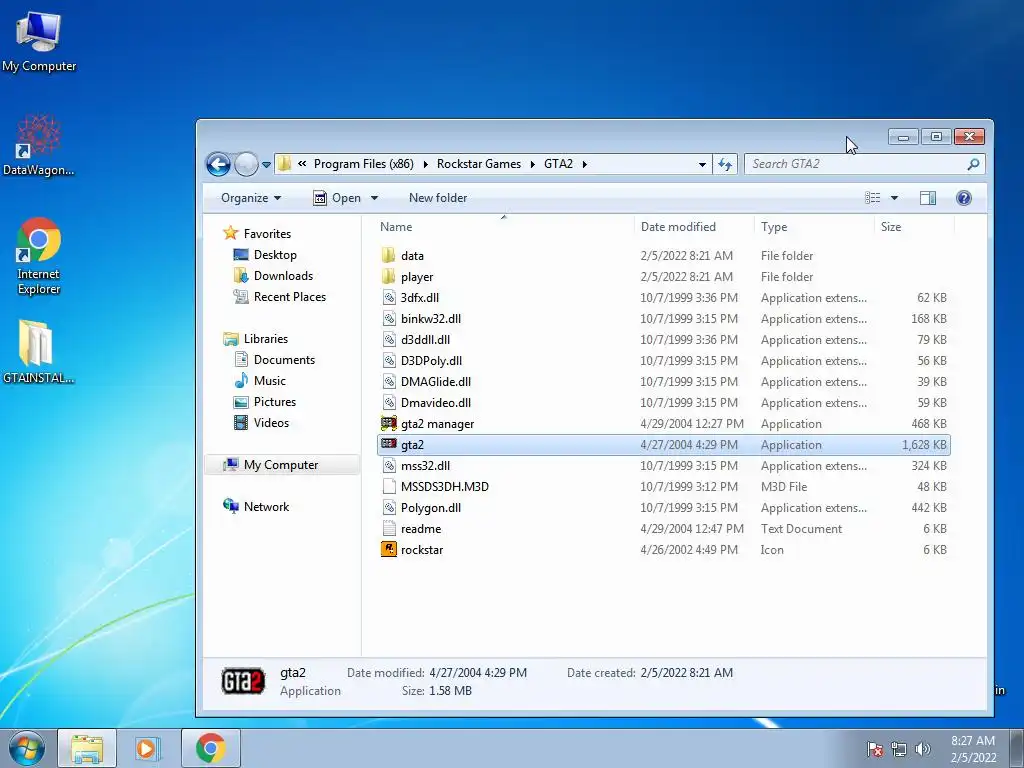Image resolution: width=1024 pixels, height=768 pixels.
Task: Sort by the Type column
Action: tap(814, 227)
